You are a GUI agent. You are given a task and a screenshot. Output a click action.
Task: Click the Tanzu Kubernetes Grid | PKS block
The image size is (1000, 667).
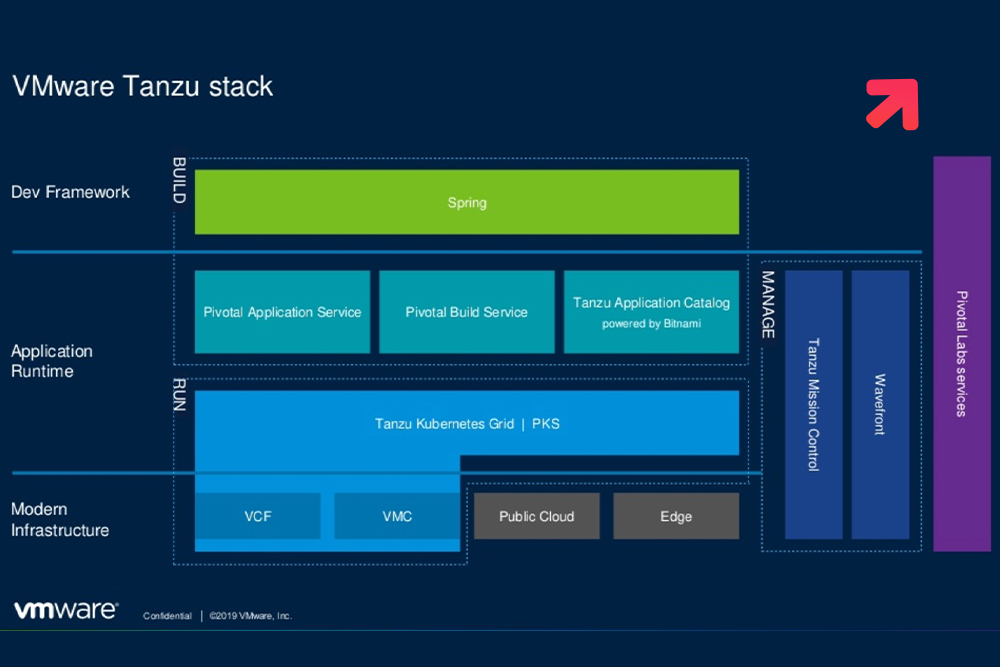(x=467, y=423)
